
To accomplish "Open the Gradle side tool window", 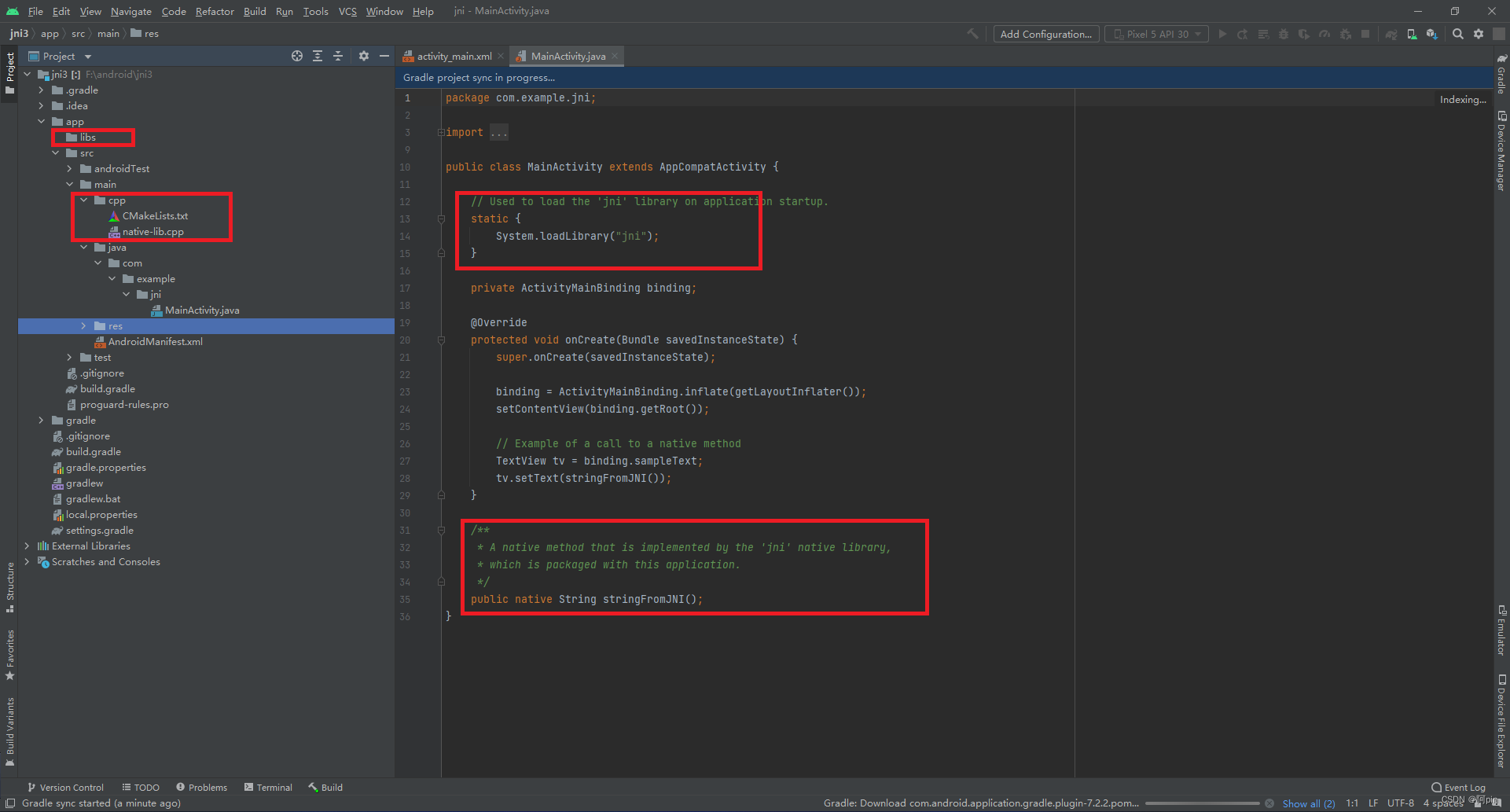I will 1501,74.
